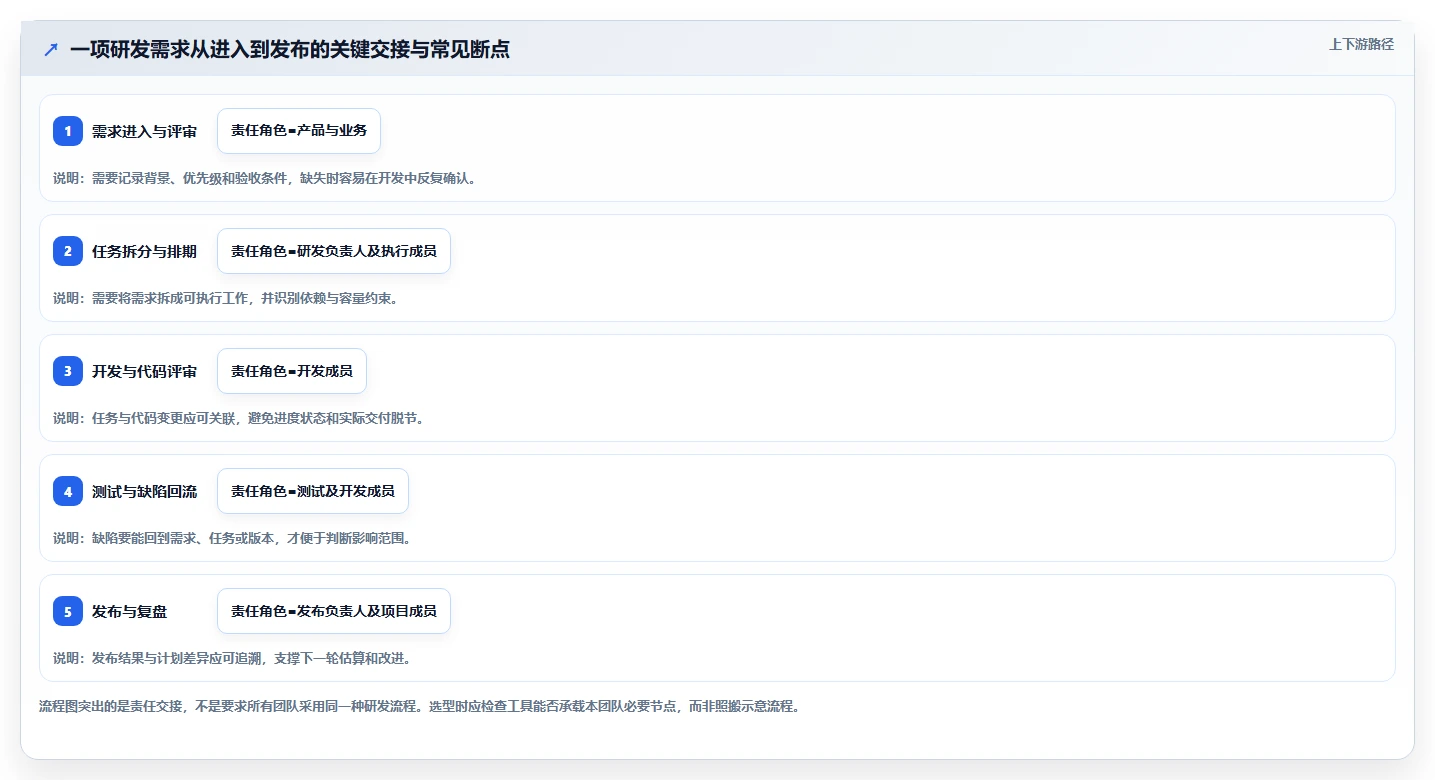
Task: Click the 开发与代码评审 step title
Action: [144, 371]
